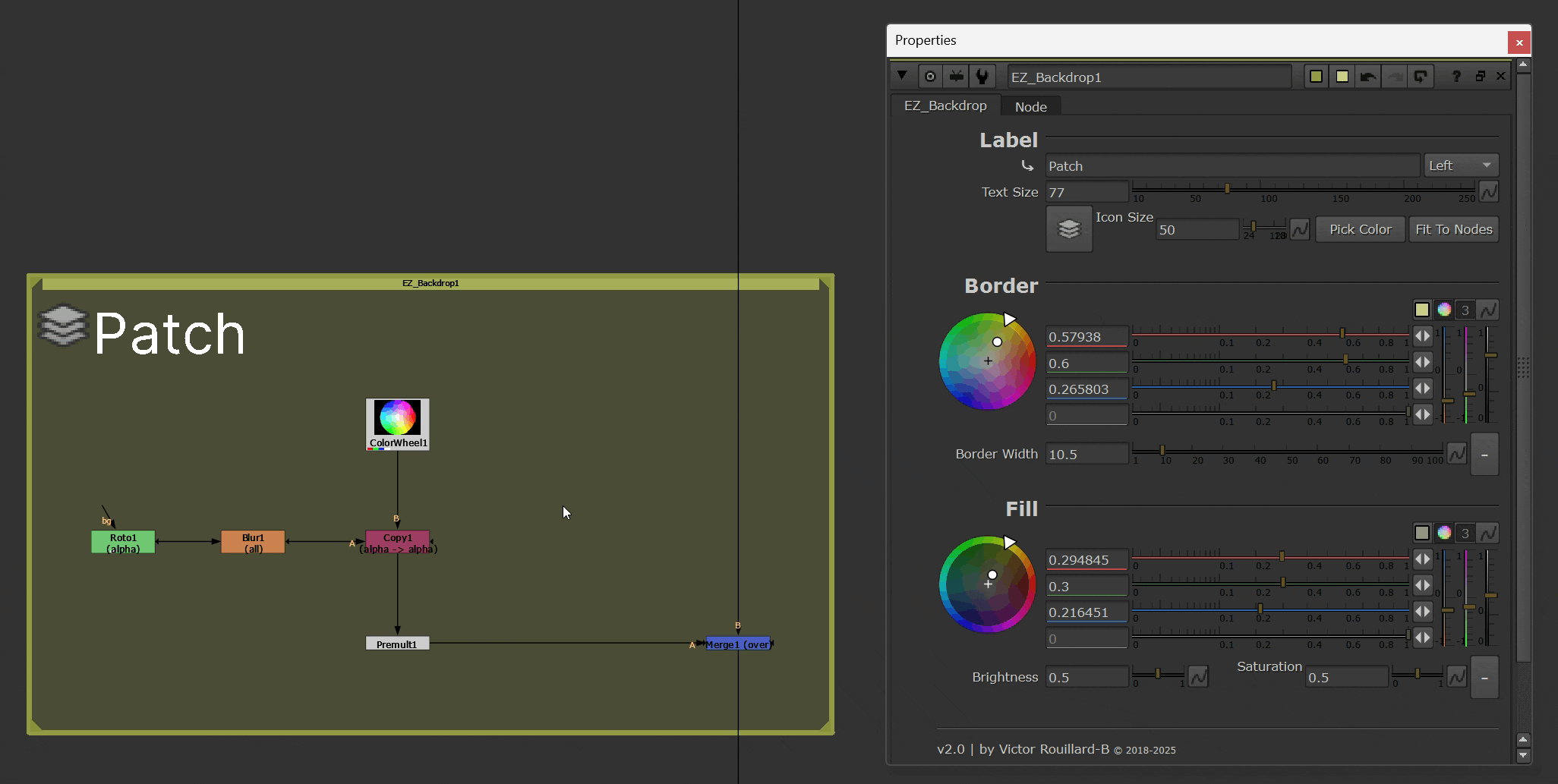Screen dimensions: 1558x784
Task: Select the EZ_Backdrop tab
Action: (945, 106)
